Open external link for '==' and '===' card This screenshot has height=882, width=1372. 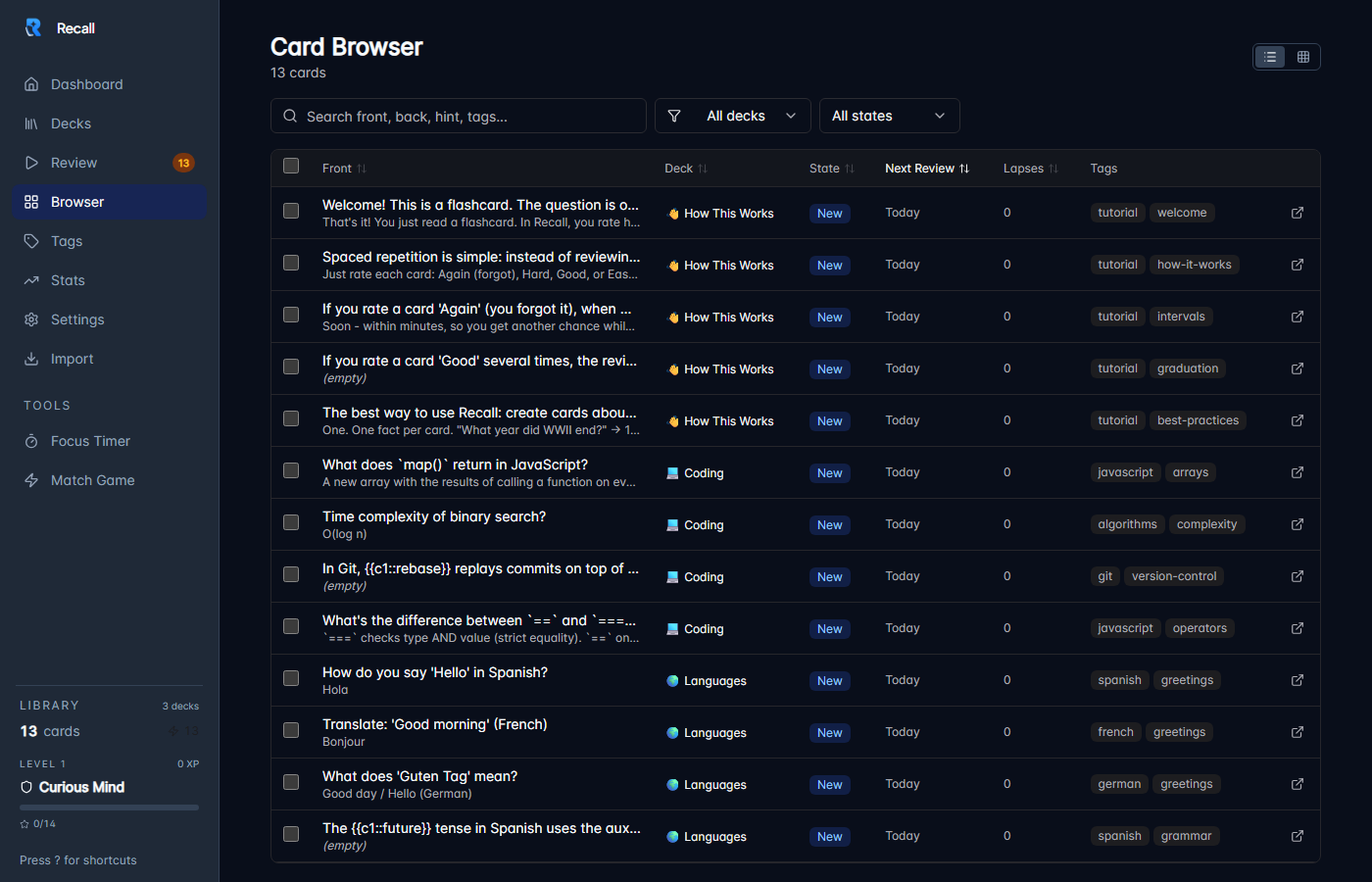pyautogui.click(x=1298, y=628)
